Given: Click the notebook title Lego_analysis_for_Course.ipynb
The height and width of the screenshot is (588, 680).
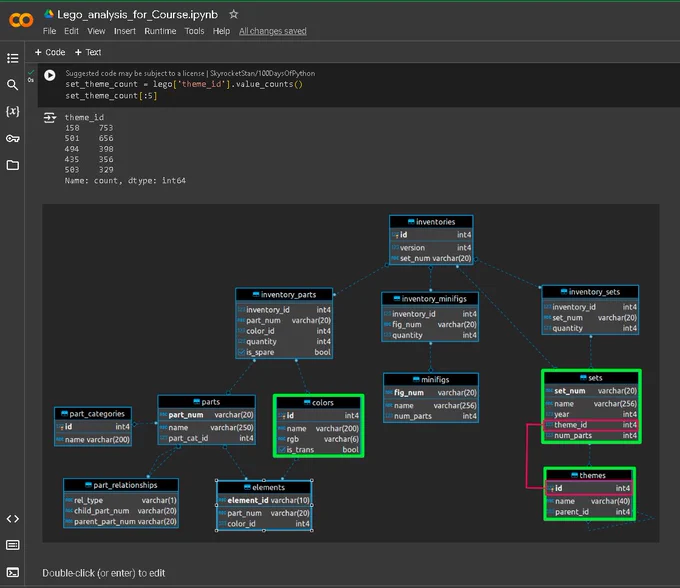Looking at the screenshot, I should click(x=137, y=15).
